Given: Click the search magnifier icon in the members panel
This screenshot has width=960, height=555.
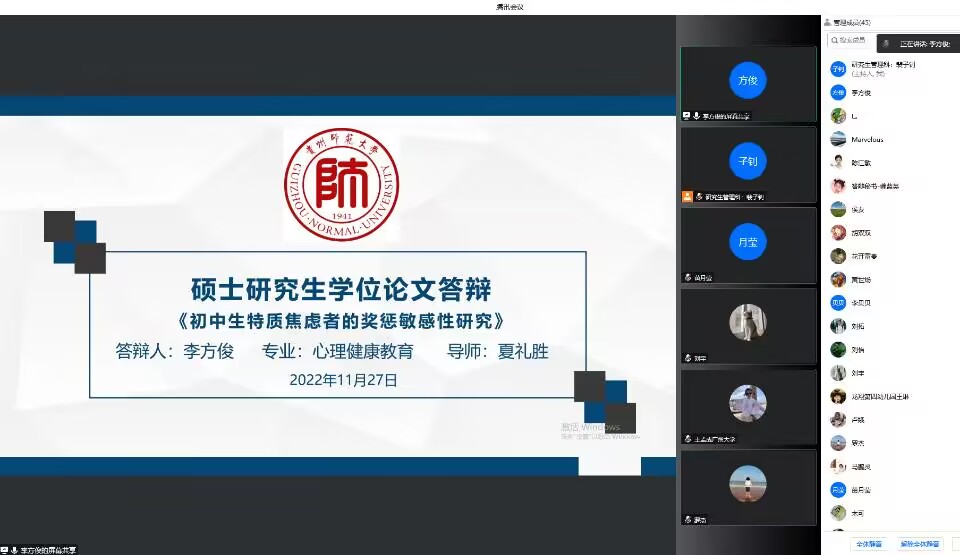Looking at the screenshot, I should [834, 40].
